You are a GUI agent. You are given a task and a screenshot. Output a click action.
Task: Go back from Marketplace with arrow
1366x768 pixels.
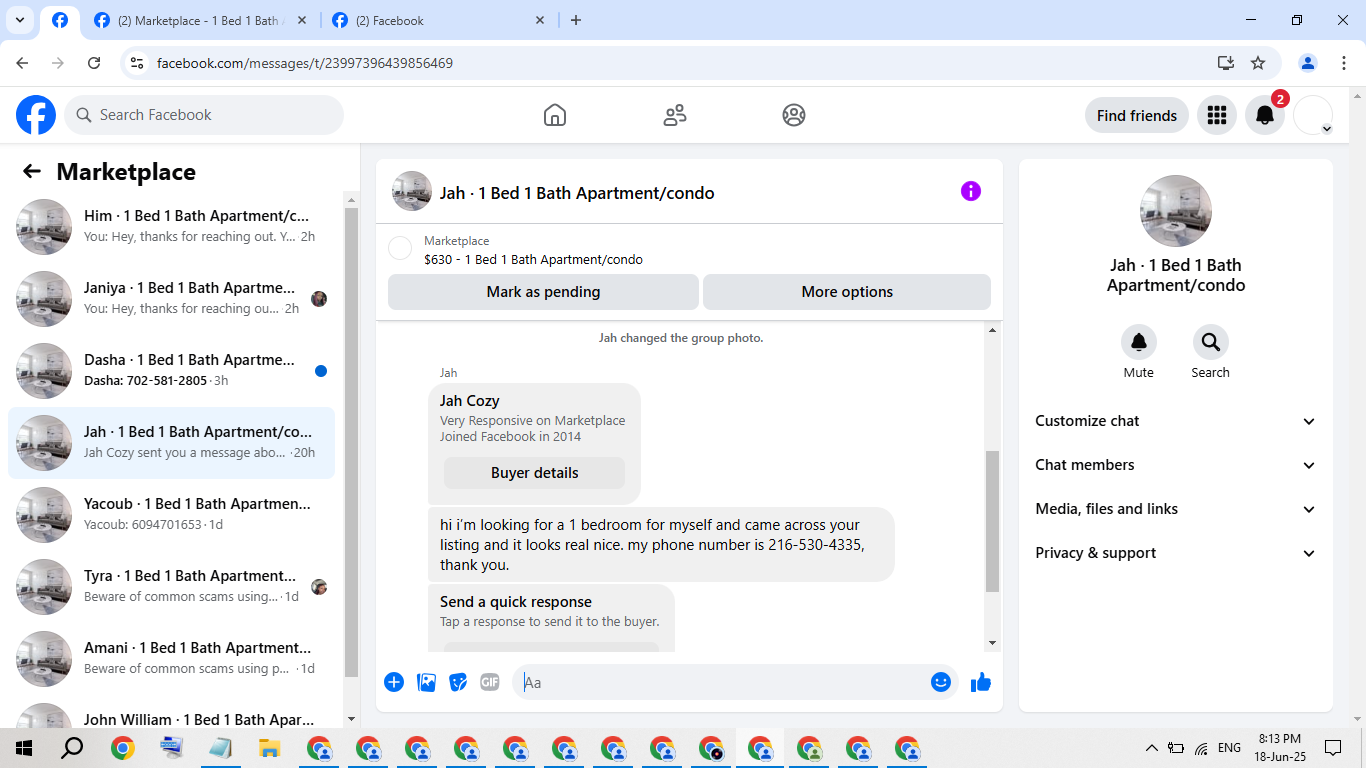(x=32, y=171)
